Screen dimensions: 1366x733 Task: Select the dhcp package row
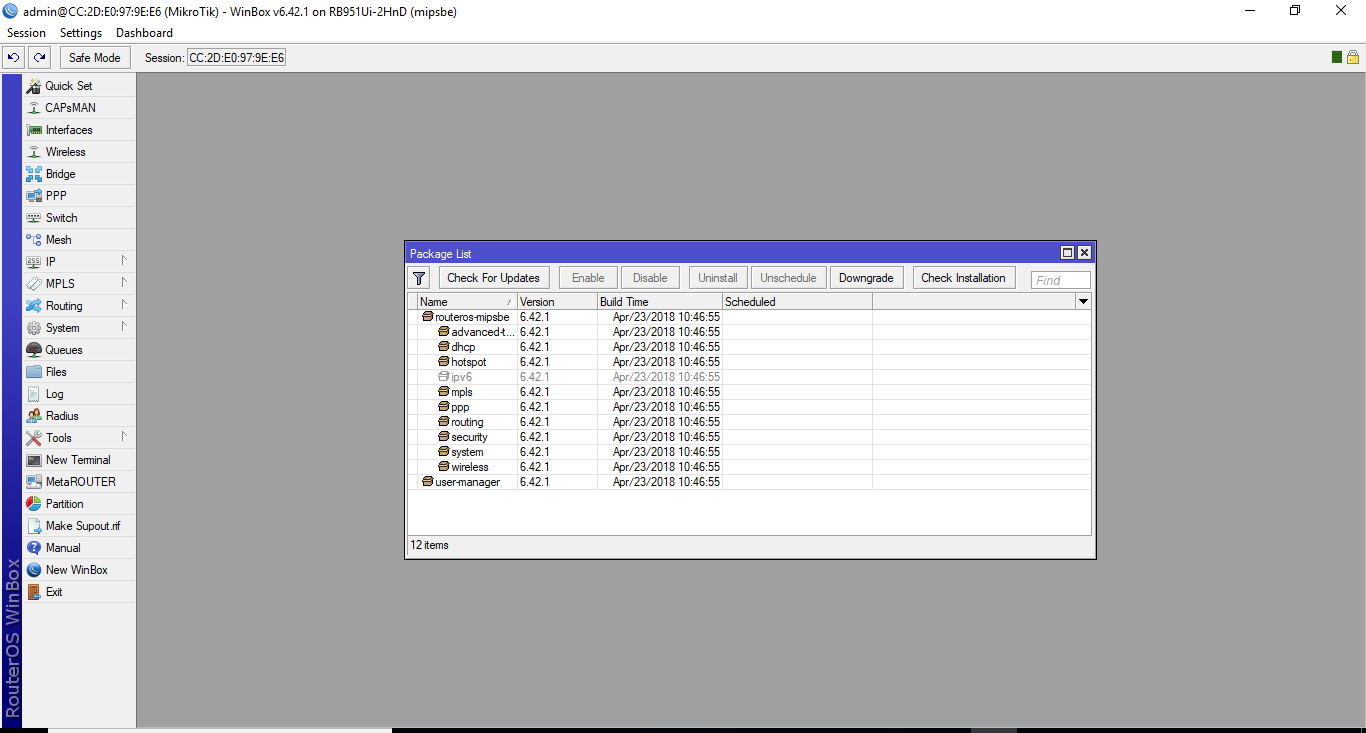click(x=749, y=347)
